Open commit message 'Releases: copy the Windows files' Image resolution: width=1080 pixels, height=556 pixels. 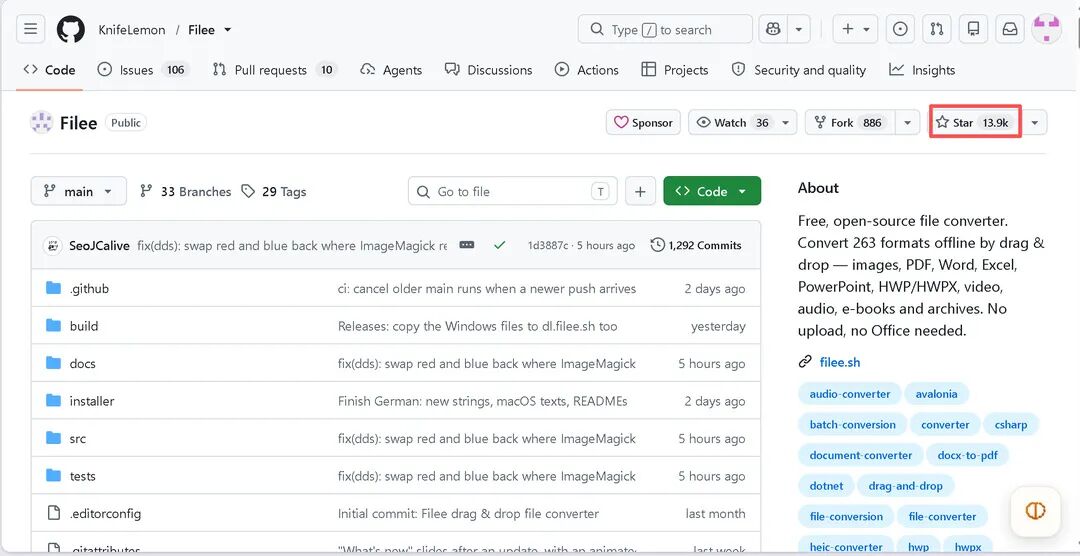click(x=477, y=327)
